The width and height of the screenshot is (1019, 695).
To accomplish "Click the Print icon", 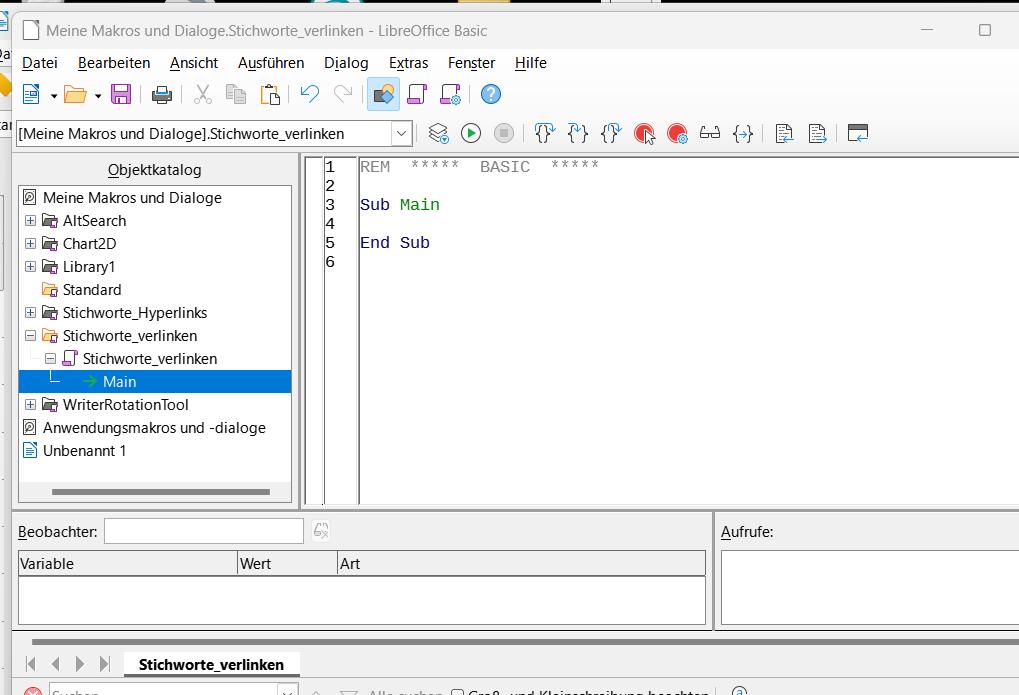I will click(x=161, y=95).
